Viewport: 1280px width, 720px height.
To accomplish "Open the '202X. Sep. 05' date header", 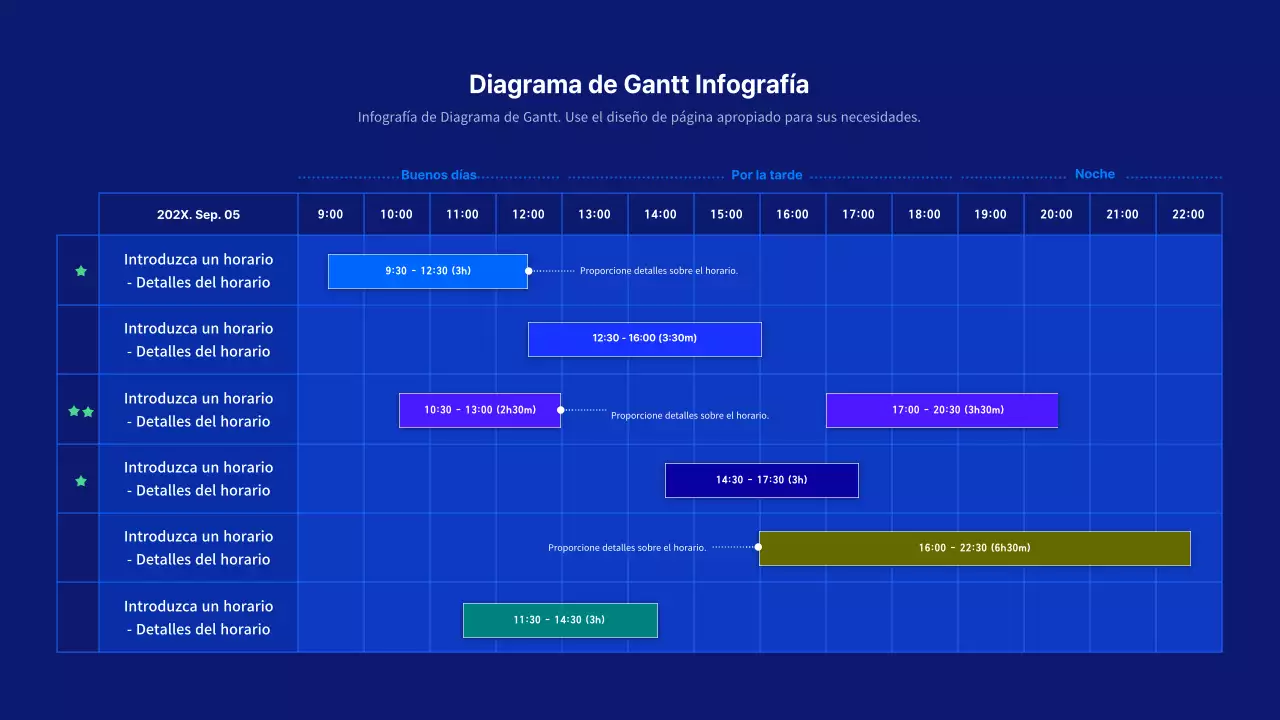I will [x=196, y=213].
